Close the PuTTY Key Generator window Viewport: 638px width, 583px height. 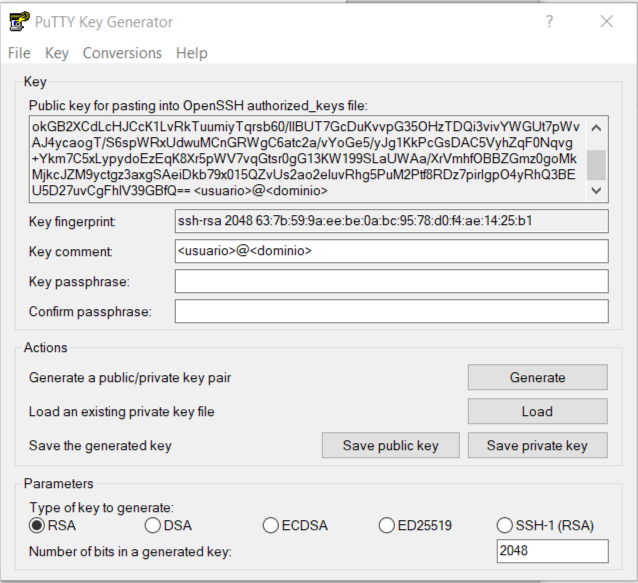pyautogui.click(x=606, y=22)
